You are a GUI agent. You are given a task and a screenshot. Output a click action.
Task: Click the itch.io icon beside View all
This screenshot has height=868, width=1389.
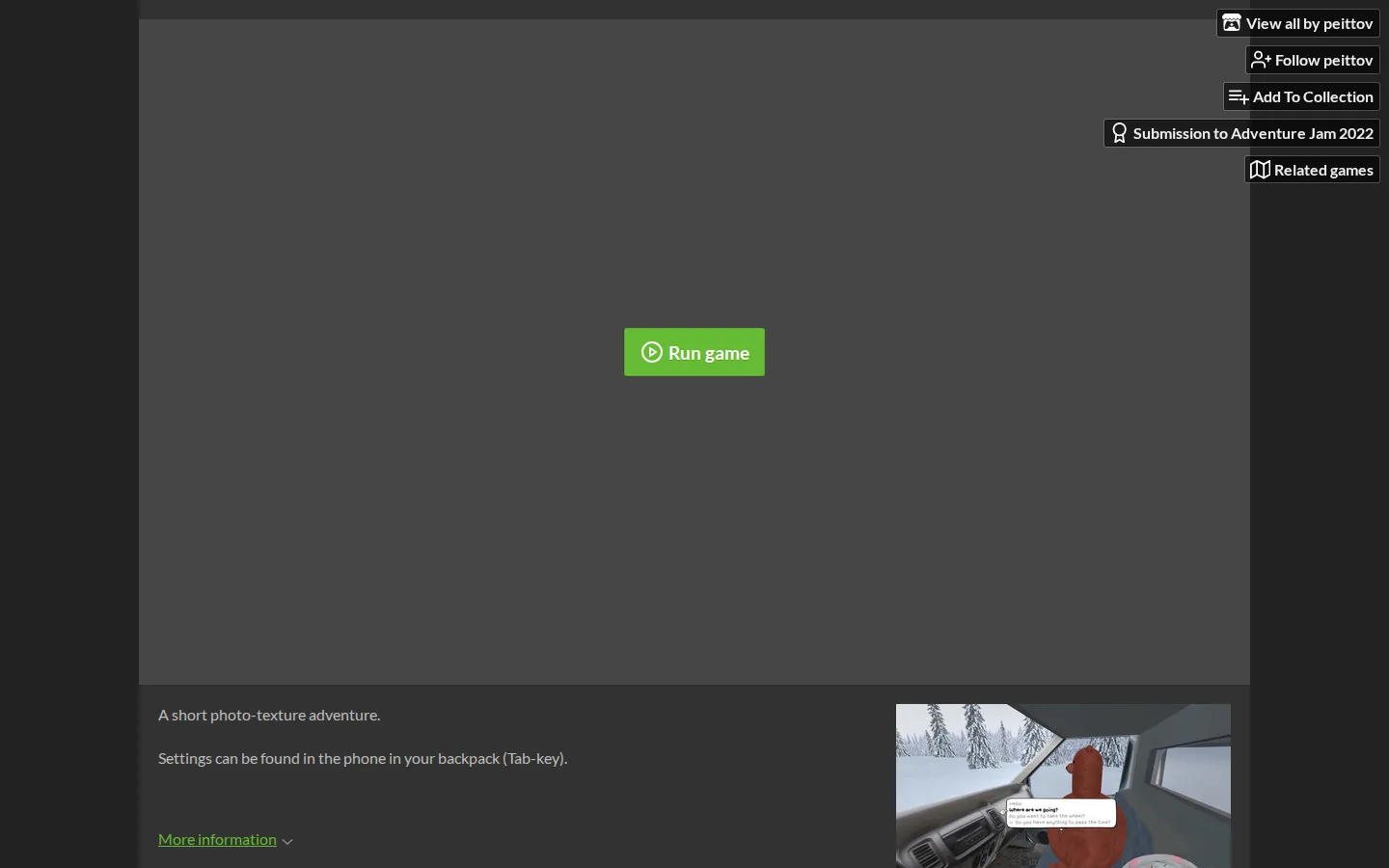point(1232,23)
